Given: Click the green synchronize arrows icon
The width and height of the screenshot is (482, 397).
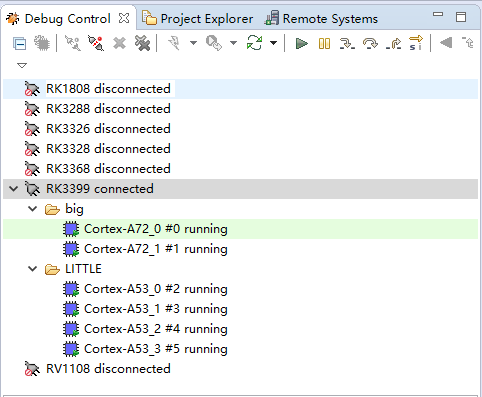Looking at the screenshot, I should click(x=254, y=43).
